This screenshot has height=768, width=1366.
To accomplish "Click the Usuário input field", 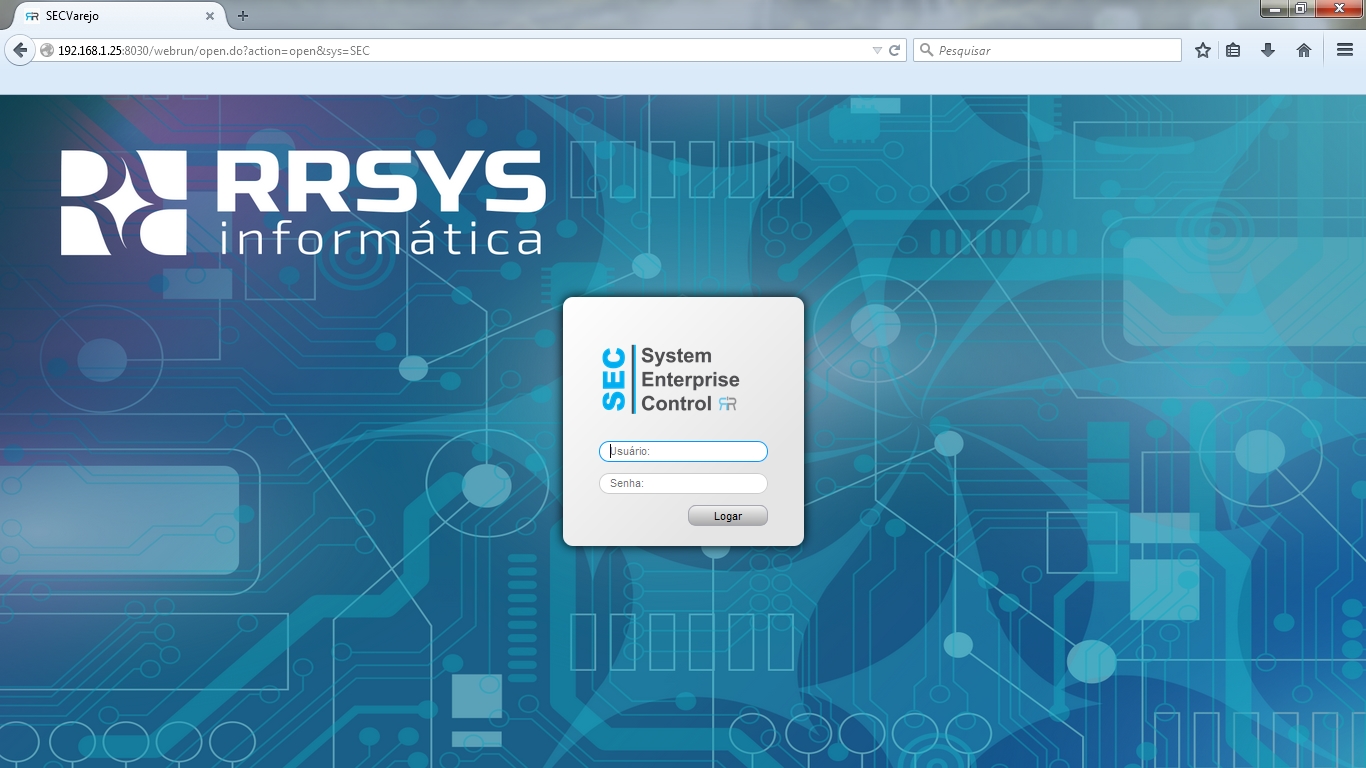I will pos(684,452).
